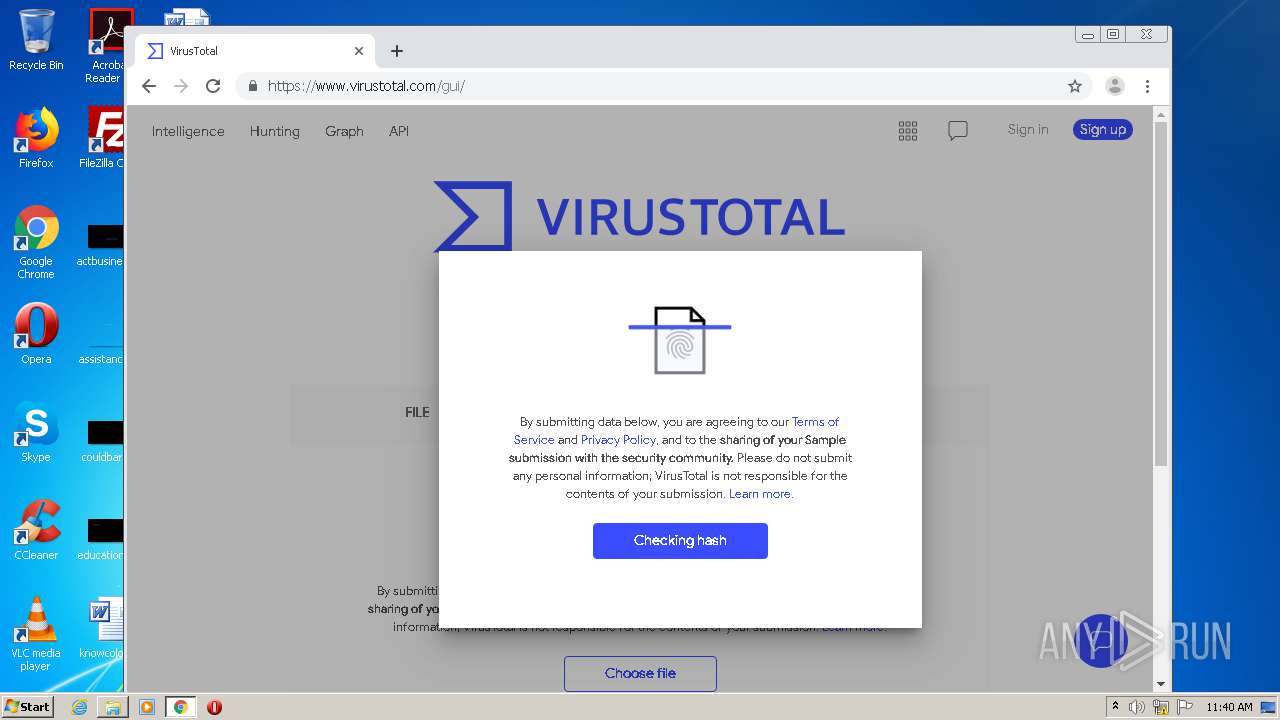Image resolution: width=1280 pixels, height=720 pixels.
Task: Click the Opera taskbar icon
Action: [214, 707]
